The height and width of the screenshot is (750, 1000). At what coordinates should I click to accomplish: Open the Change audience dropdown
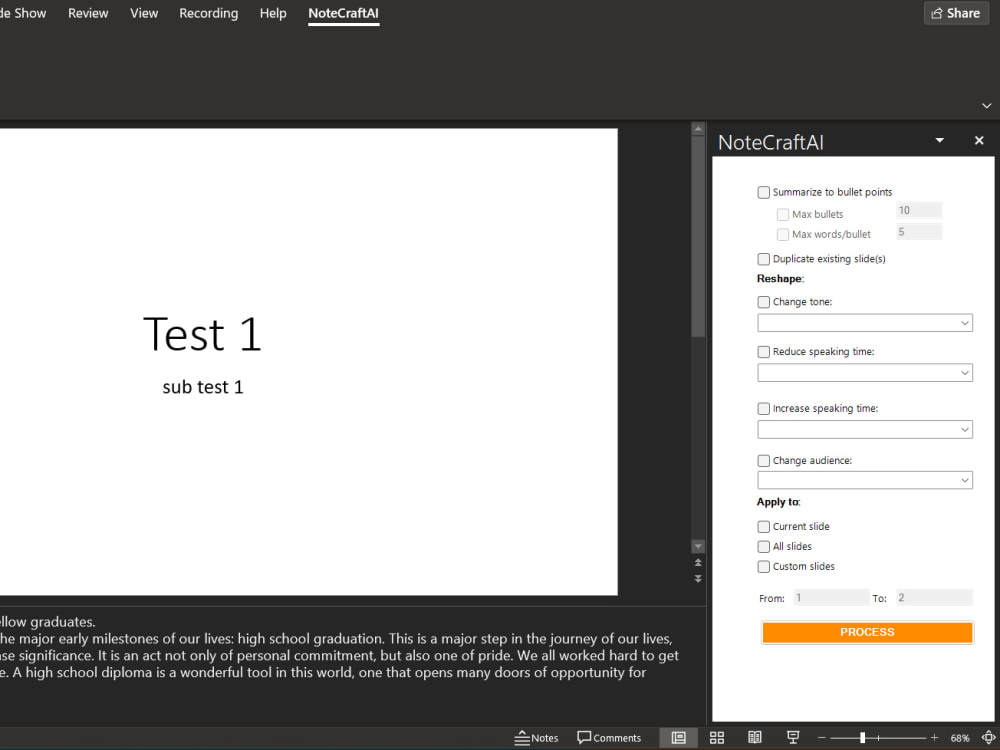pyautogui.click(x=865, y=480)
